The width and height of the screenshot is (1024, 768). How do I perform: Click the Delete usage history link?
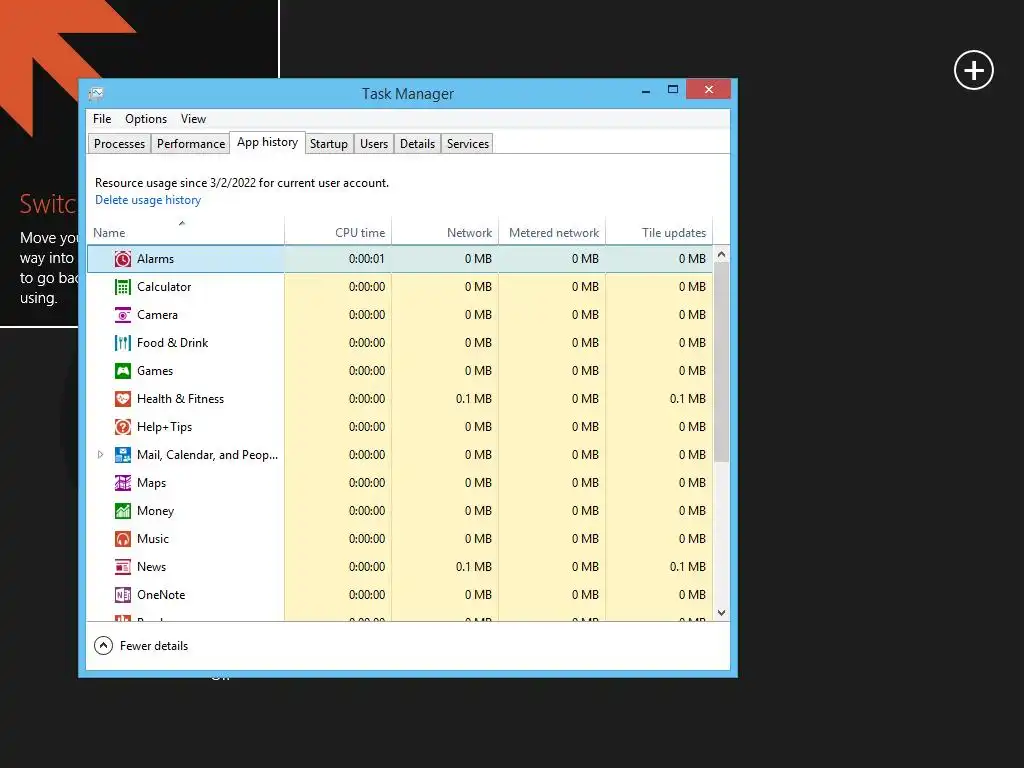tap(148, 200)
